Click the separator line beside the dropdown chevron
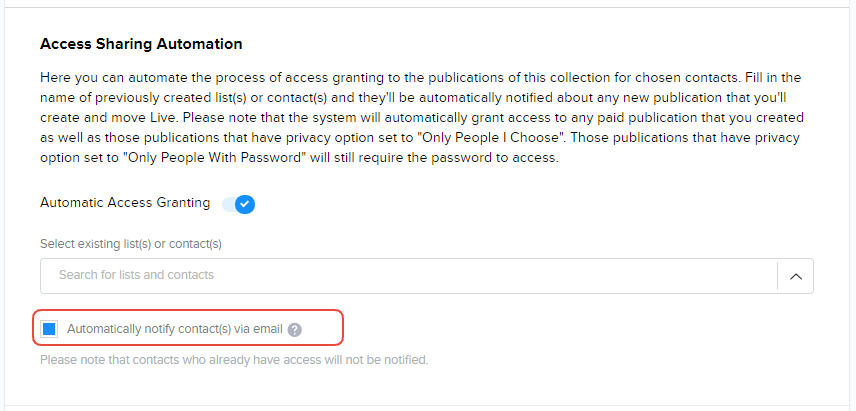The width and height of the screenshot is (856, 411). pyautogui.click(x=777, y=276)
